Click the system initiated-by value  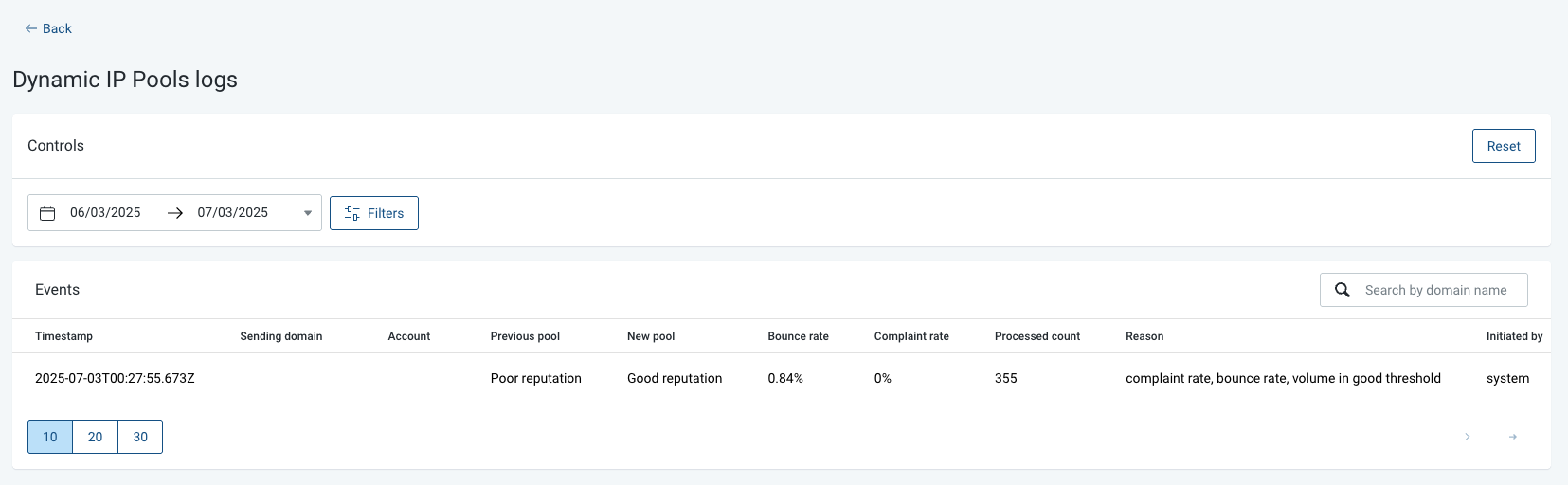click(x=1507, y=378)
